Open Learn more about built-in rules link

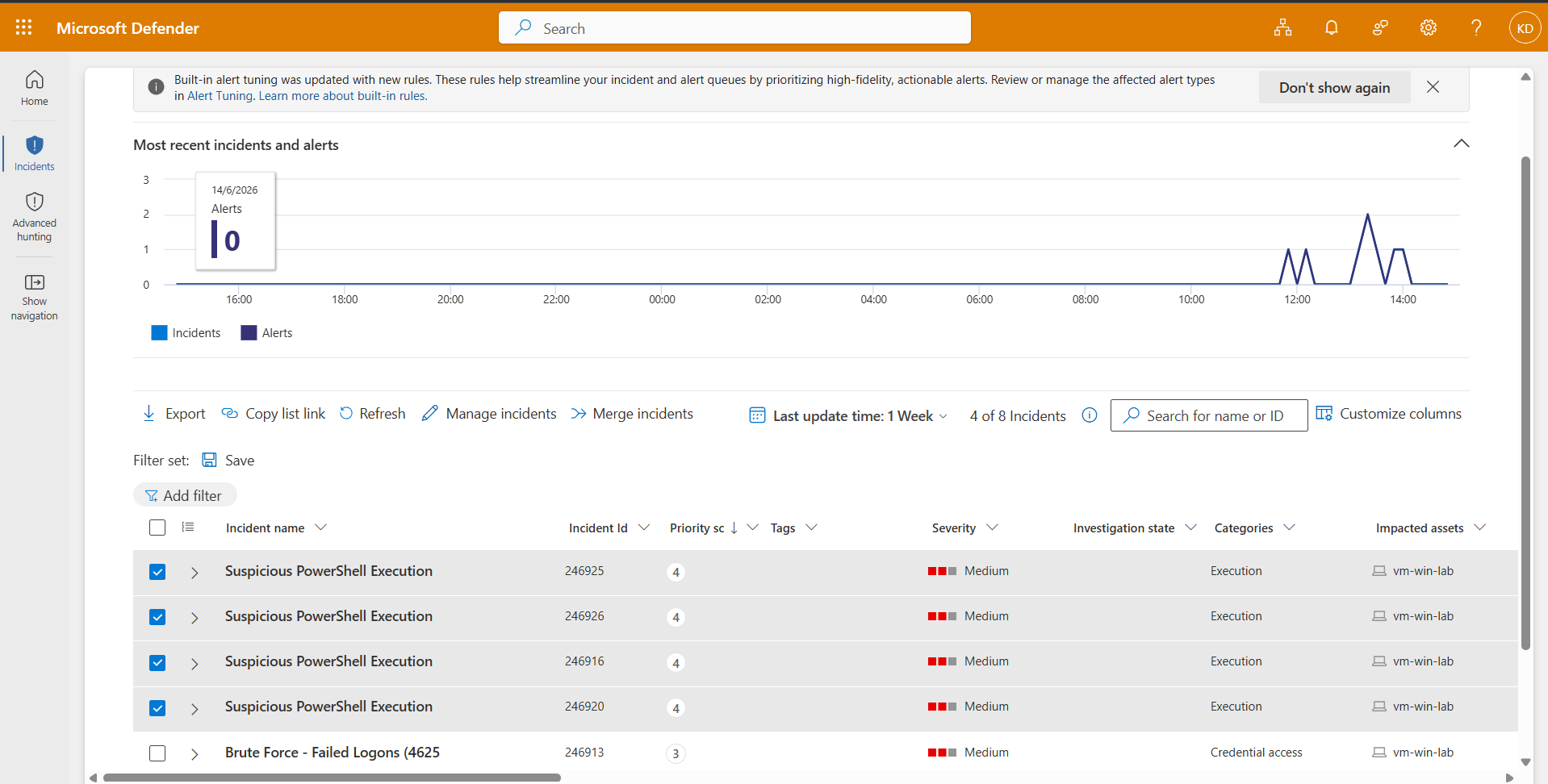click(x=343, y=96)
